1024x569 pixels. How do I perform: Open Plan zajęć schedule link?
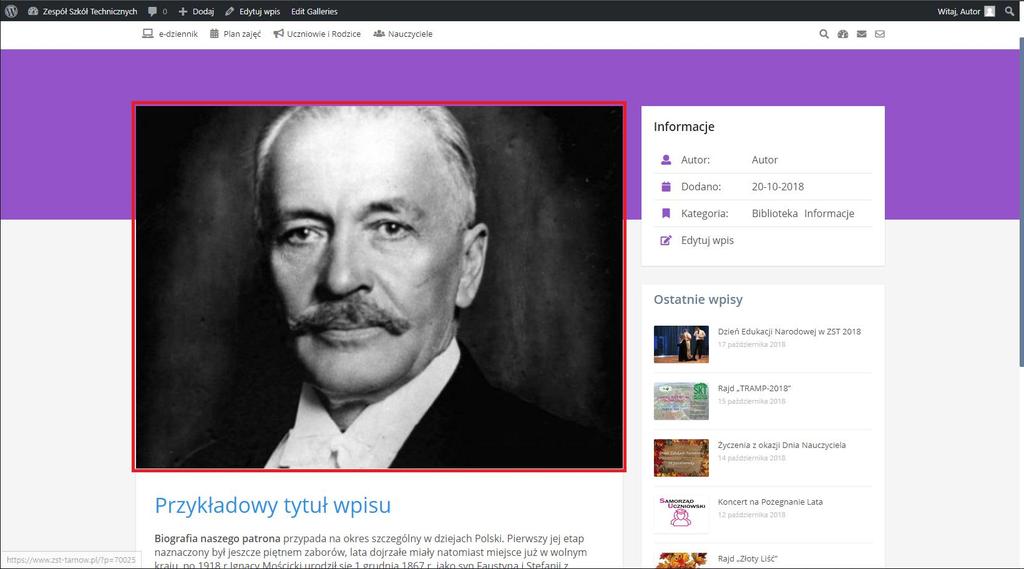click(242, 34)
